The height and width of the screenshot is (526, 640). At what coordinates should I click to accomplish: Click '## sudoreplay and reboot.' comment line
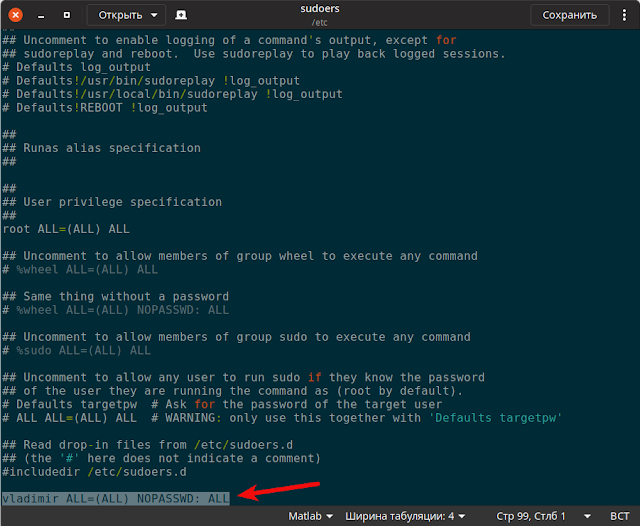(254, 54)
